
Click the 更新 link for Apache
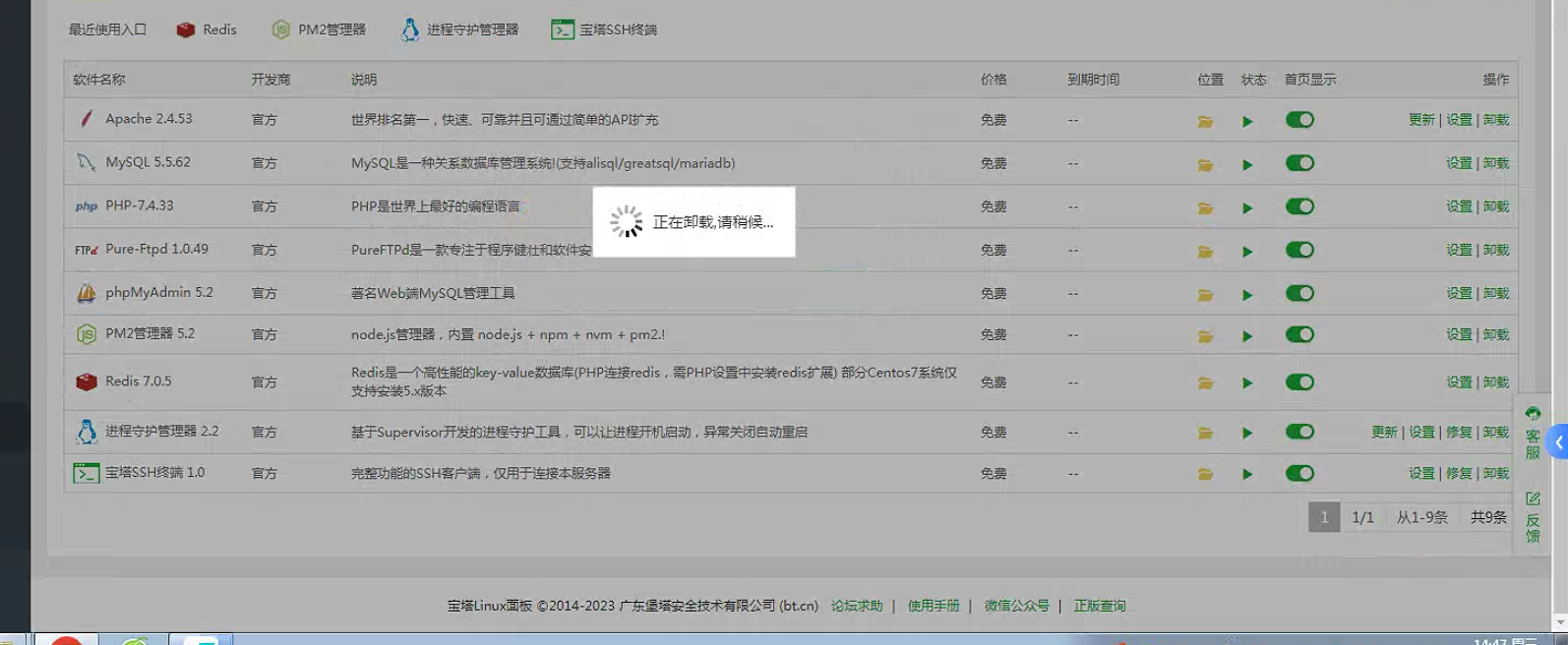[1421, 120]
